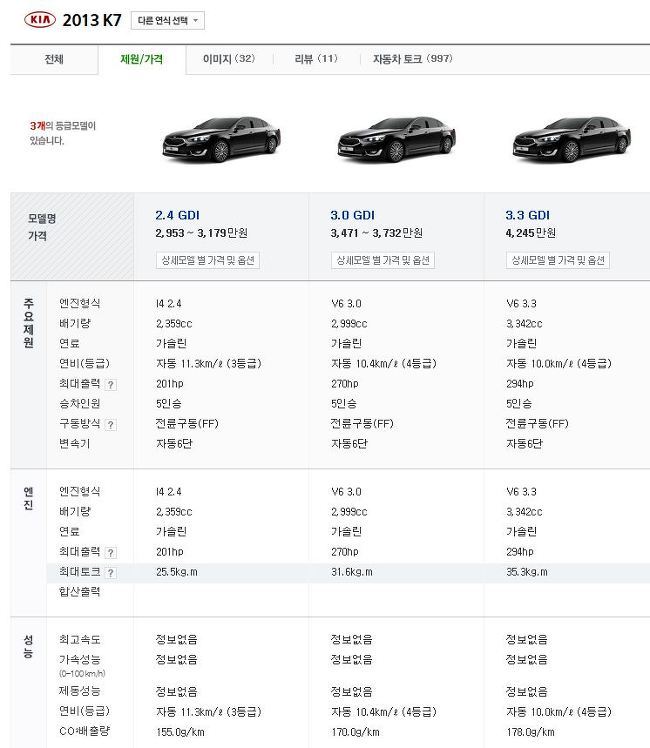Click 상세모델 별 가격 및 옵션 under 2.4 GDI
The width and height of the screenshot is (650, 748).
pos(208,260)
